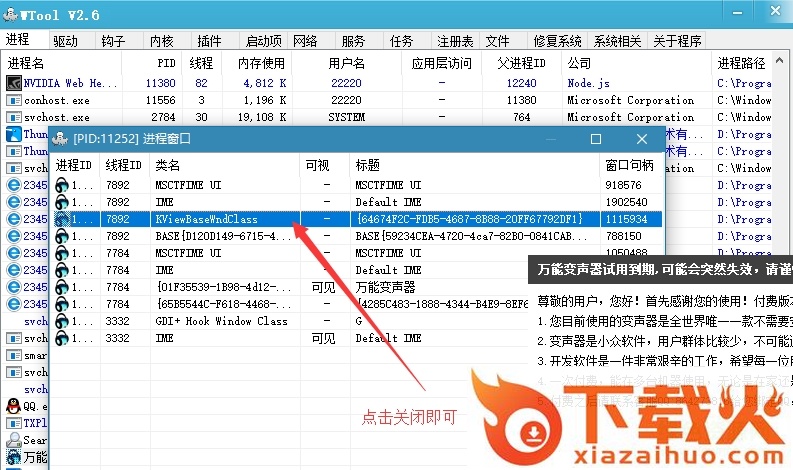
Task: Select the SYSTEM user name cell
Action: click(346, 117)
